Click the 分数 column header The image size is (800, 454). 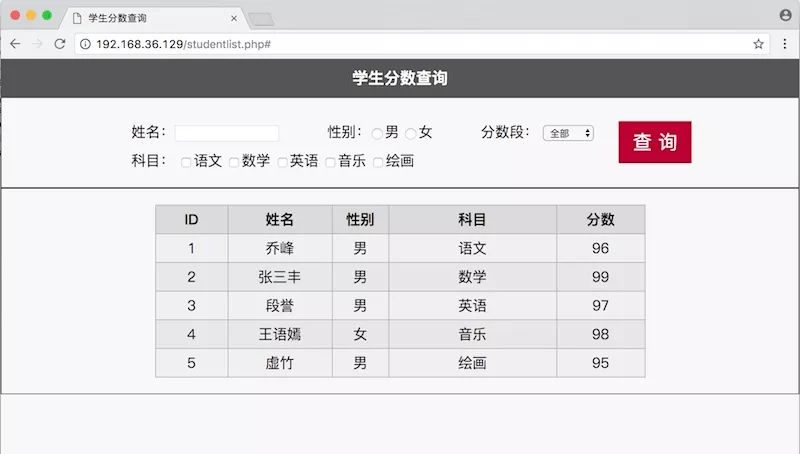click(x=601, y=219)
